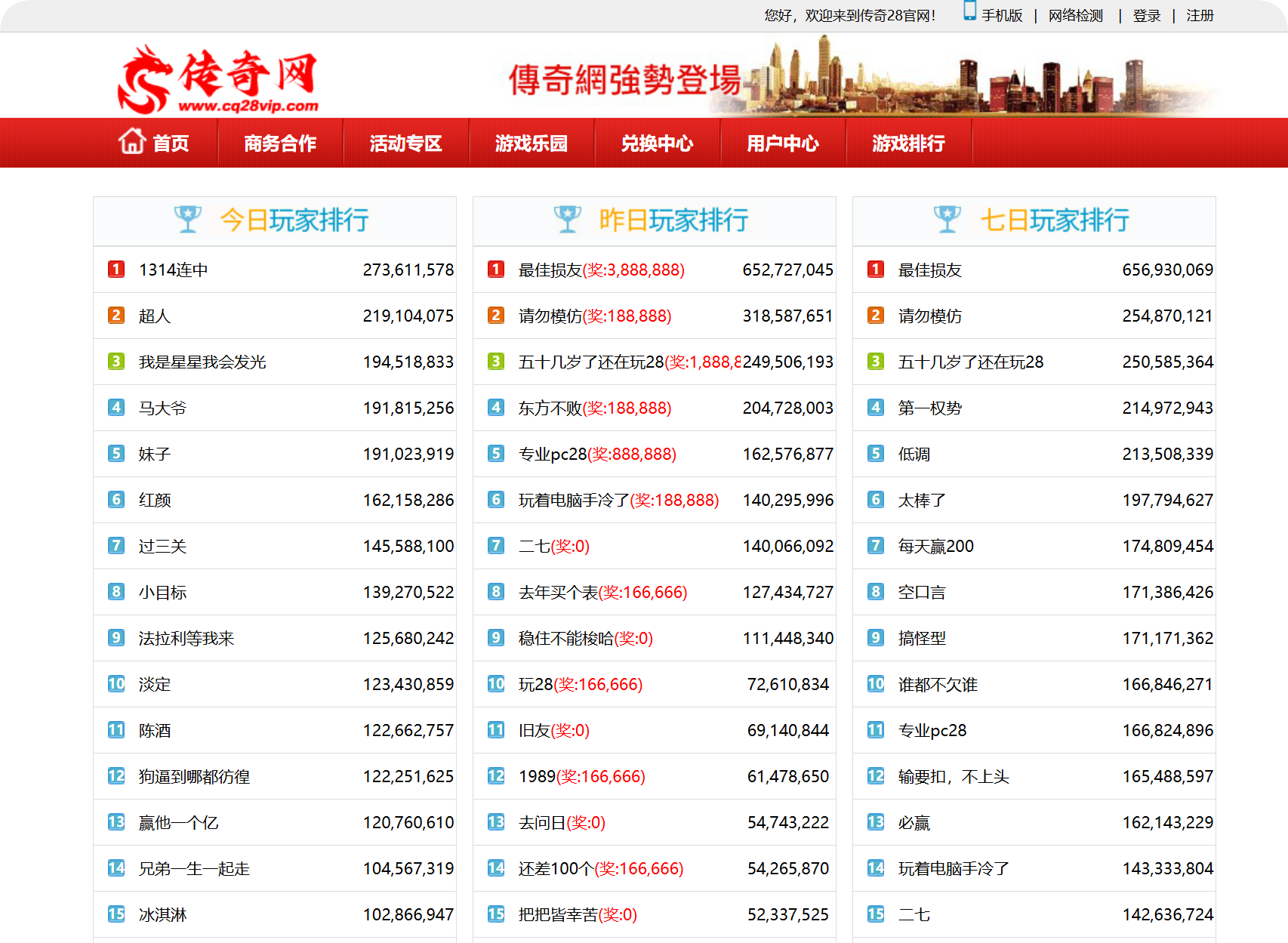
Task: Click score 652,727,045
Action: point(788,270)
